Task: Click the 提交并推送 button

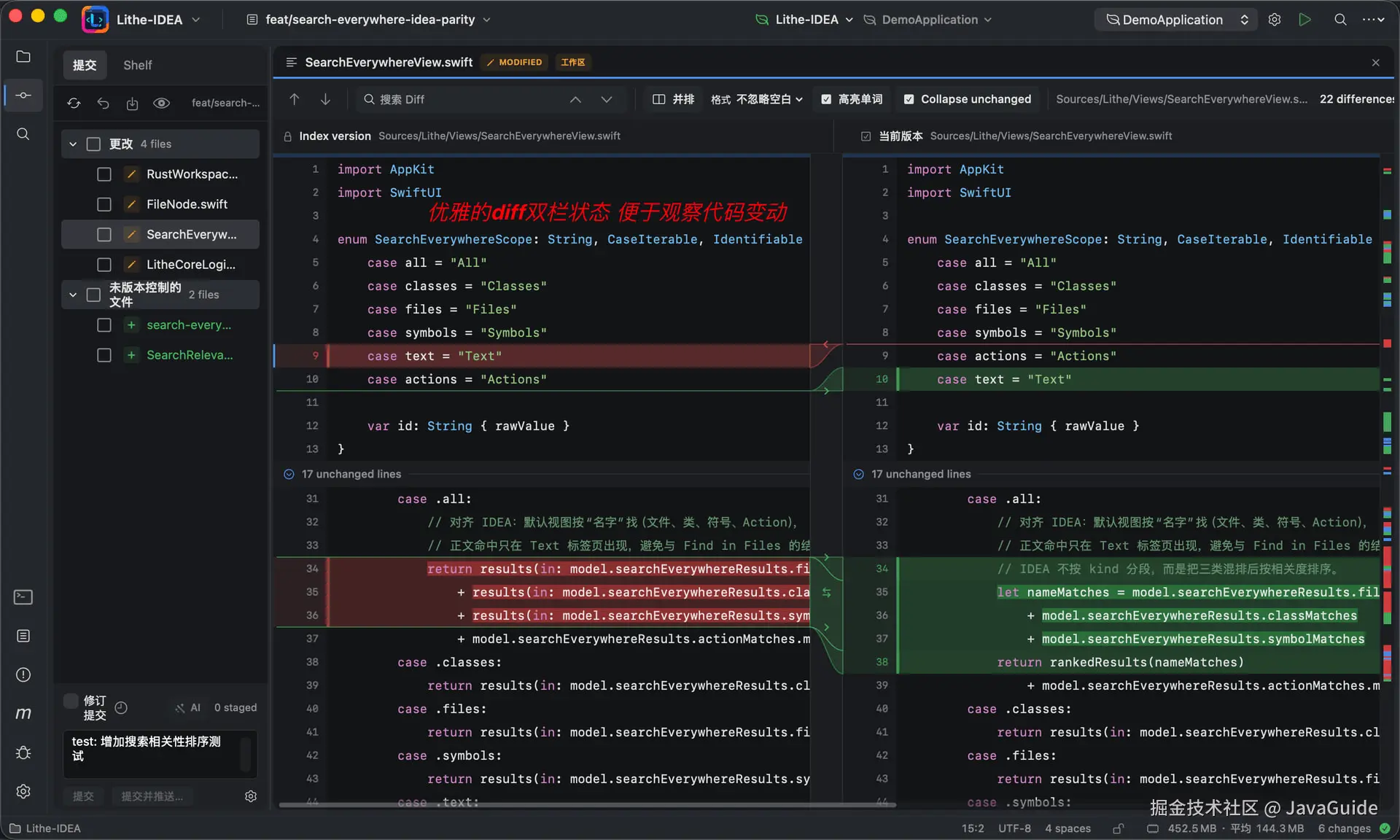Action: 152,796
